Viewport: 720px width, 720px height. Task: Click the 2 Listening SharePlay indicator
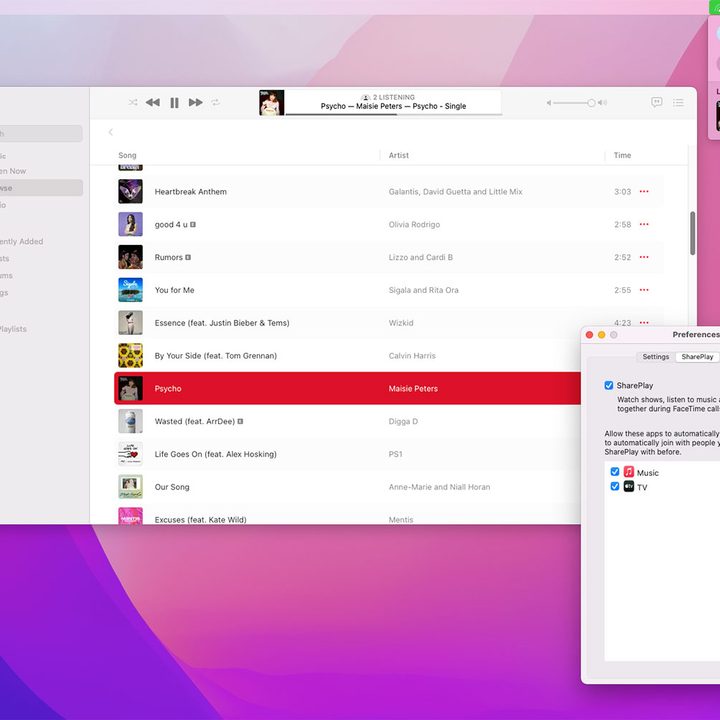[x=388, y=97]
